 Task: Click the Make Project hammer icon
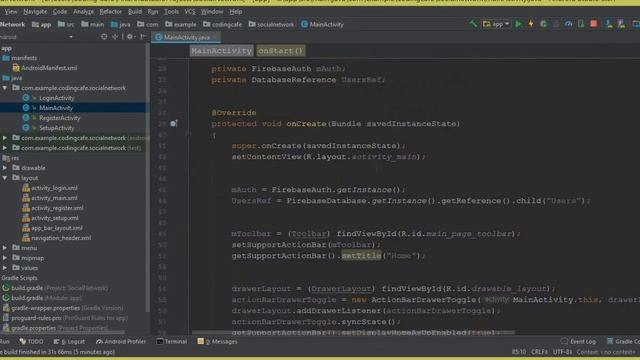473,24
